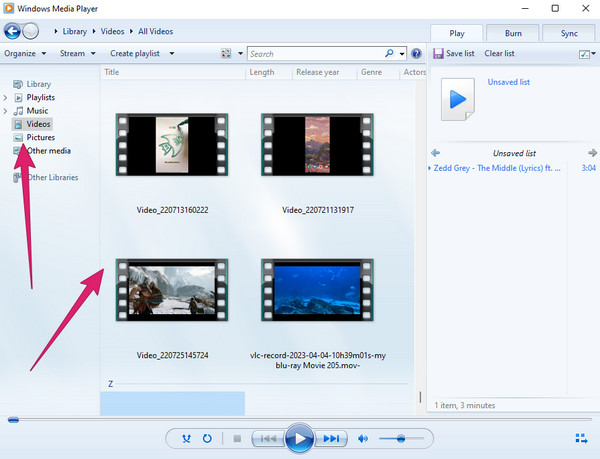Stop playback
600x459 pixels.
[237, 438]
